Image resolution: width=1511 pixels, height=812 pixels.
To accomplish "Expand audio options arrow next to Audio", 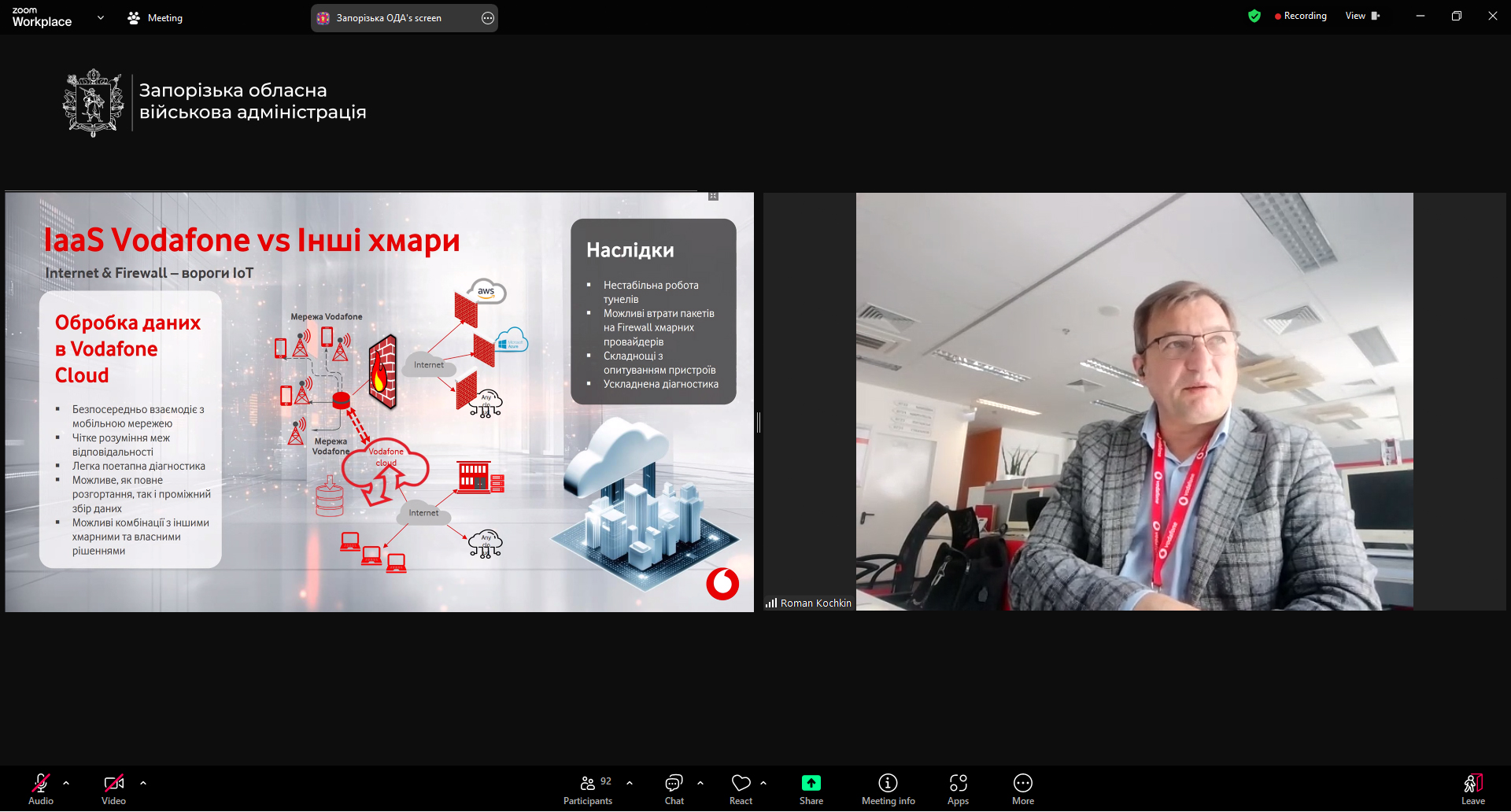I will point(66,783).
